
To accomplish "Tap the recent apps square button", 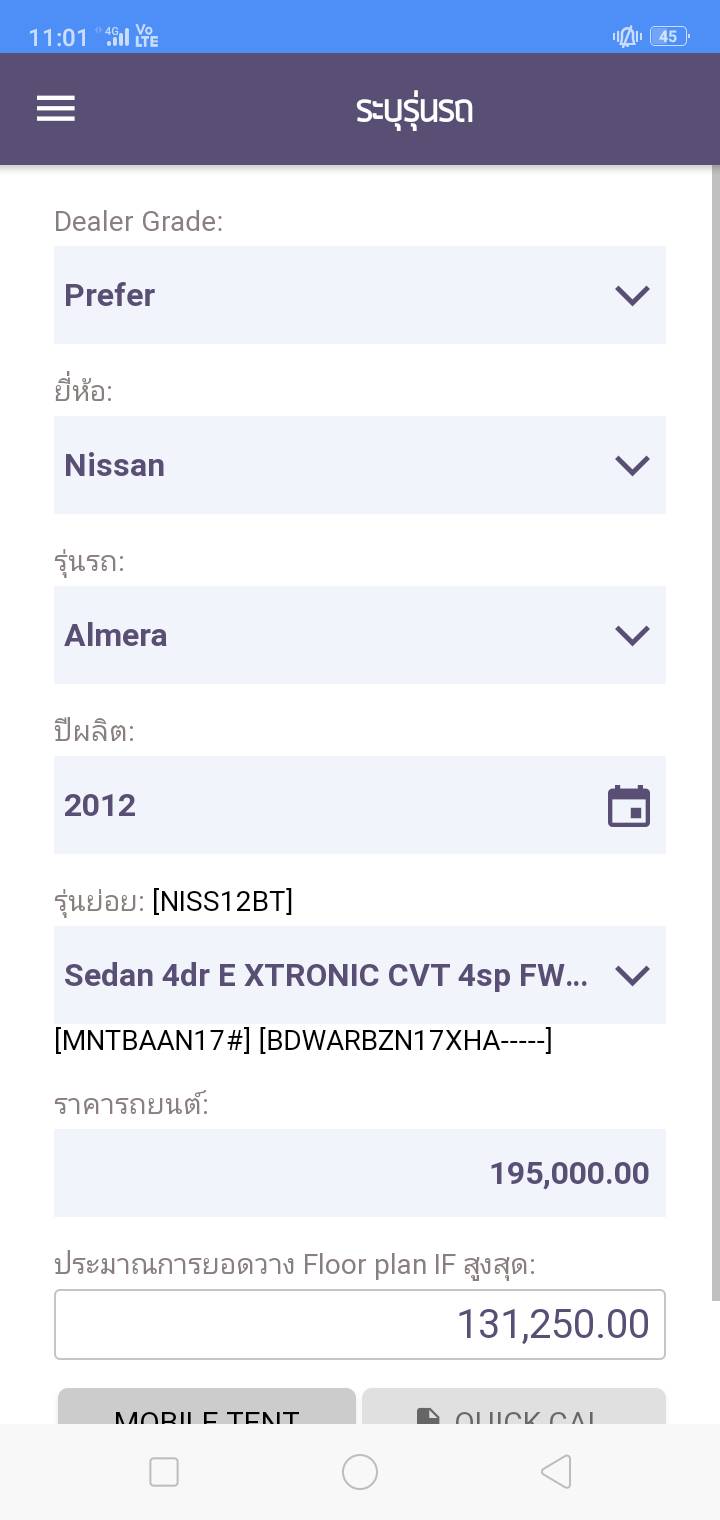I will 164,1471.
